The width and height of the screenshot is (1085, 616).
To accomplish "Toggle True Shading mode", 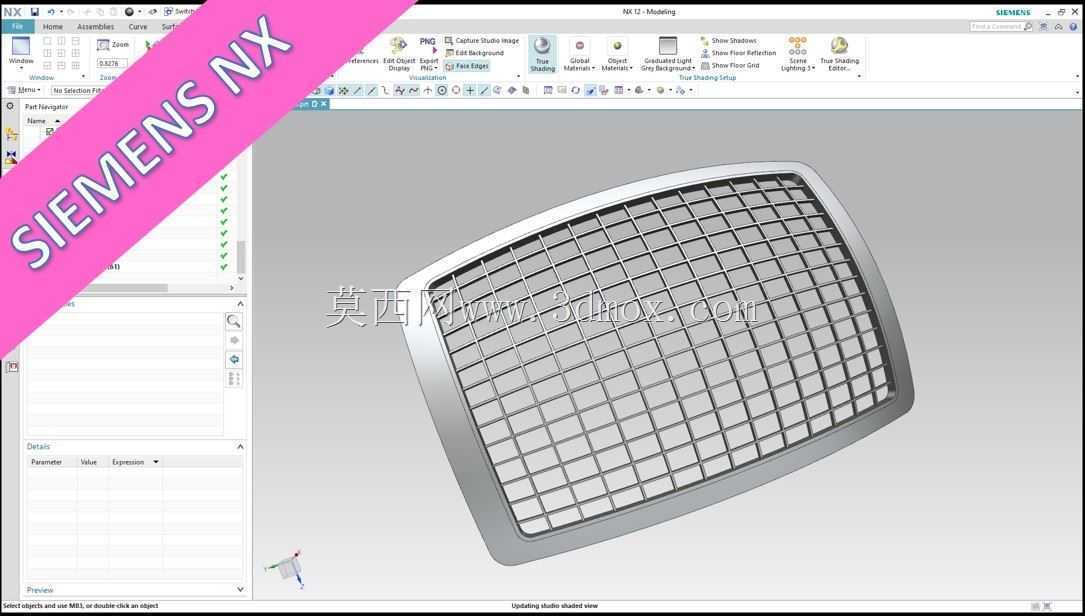I will coord(542,54).
